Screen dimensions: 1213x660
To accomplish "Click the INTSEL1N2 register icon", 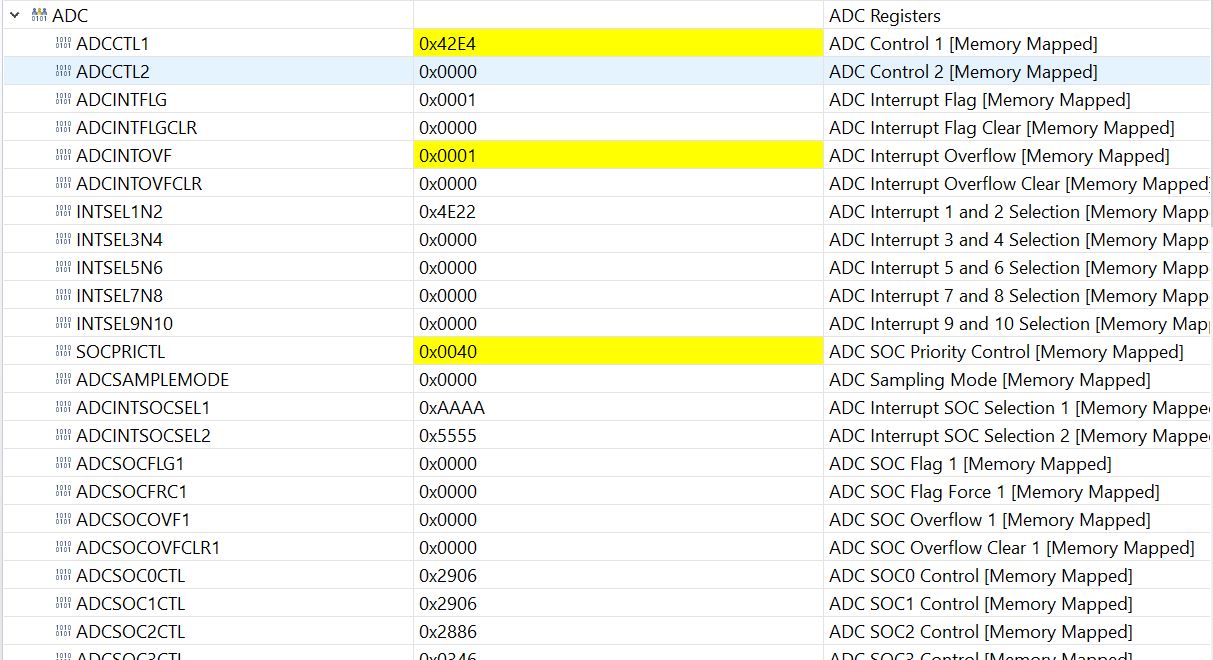I will [x=63, y=212].
